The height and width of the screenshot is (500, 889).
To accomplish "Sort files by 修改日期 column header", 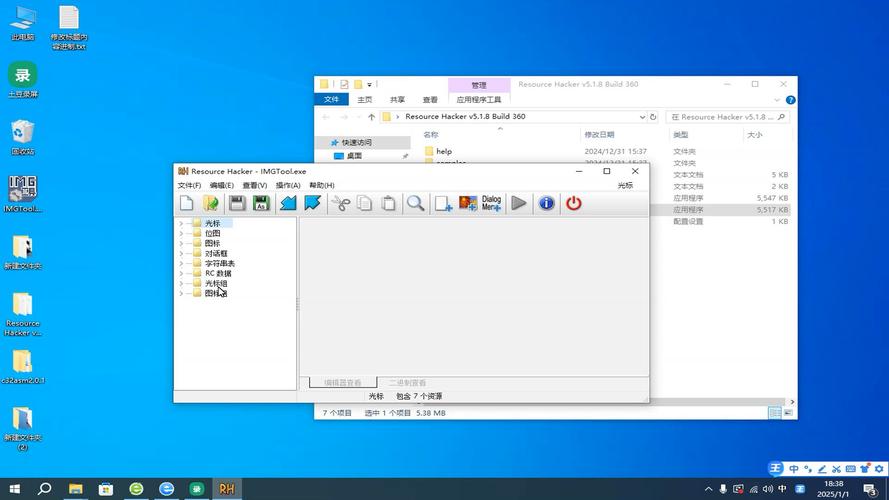I will pyautogui.click(x=599, y=134).
